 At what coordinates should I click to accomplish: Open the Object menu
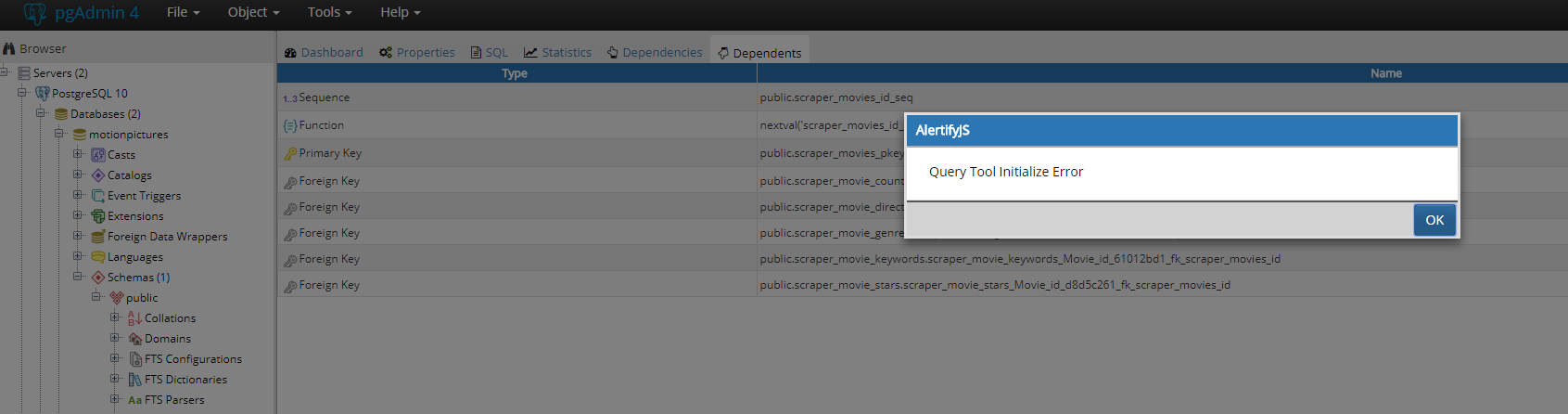pyautogui.click(x=253, y=12)
